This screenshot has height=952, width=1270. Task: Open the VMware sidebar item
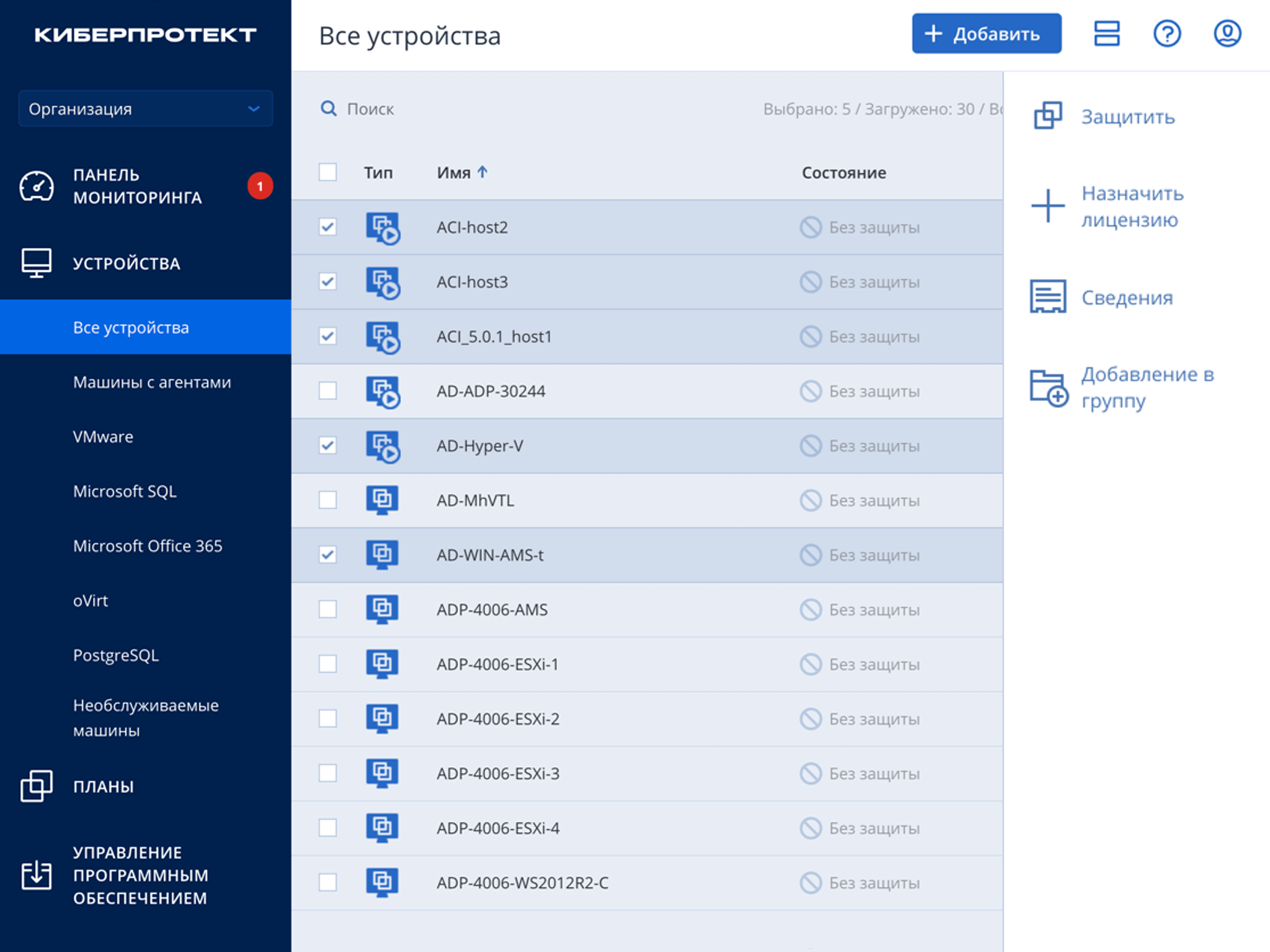click(103, 437)
